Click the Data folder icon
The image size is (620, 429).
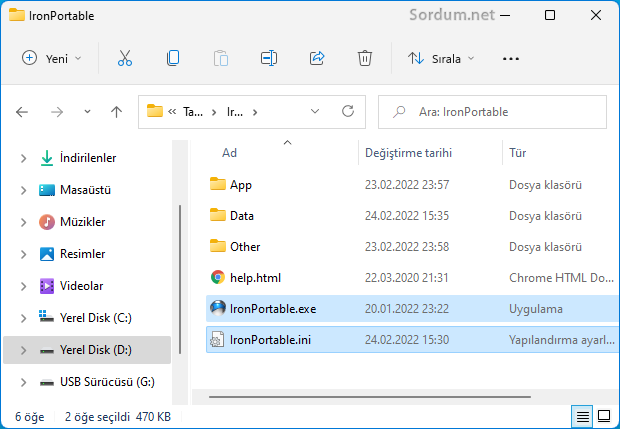tap(217, 215)
